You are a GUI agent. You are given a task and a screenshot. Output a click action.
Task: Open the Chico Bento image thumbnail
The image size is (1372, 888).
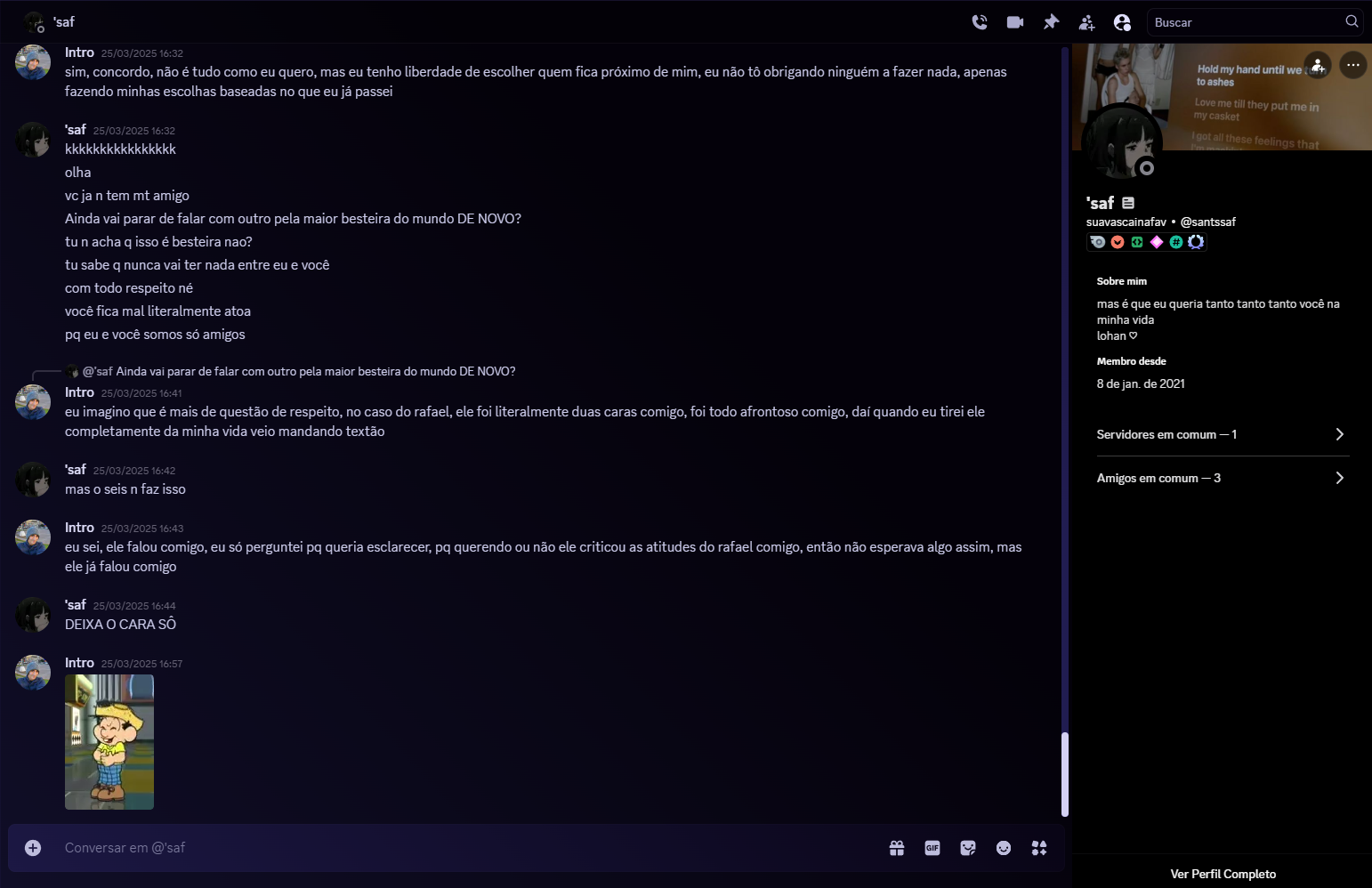coord(109,742)
